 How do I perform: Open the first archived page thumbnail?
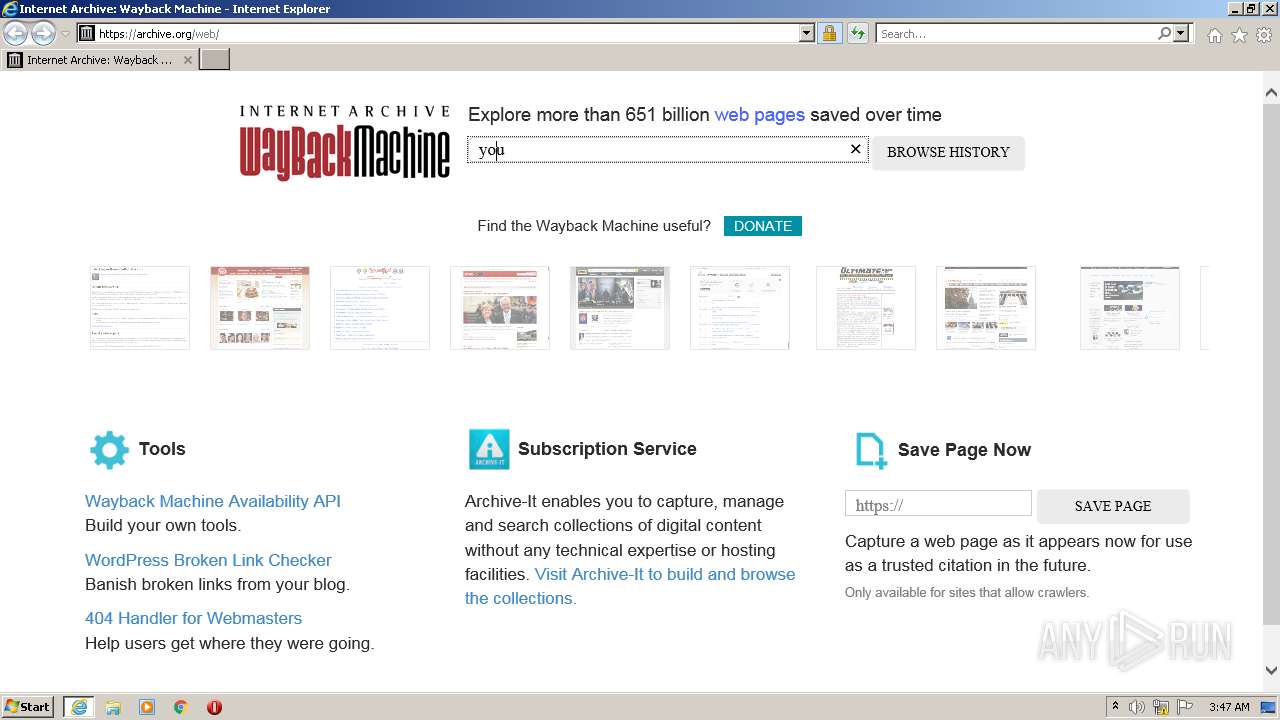tap(140, 308)
